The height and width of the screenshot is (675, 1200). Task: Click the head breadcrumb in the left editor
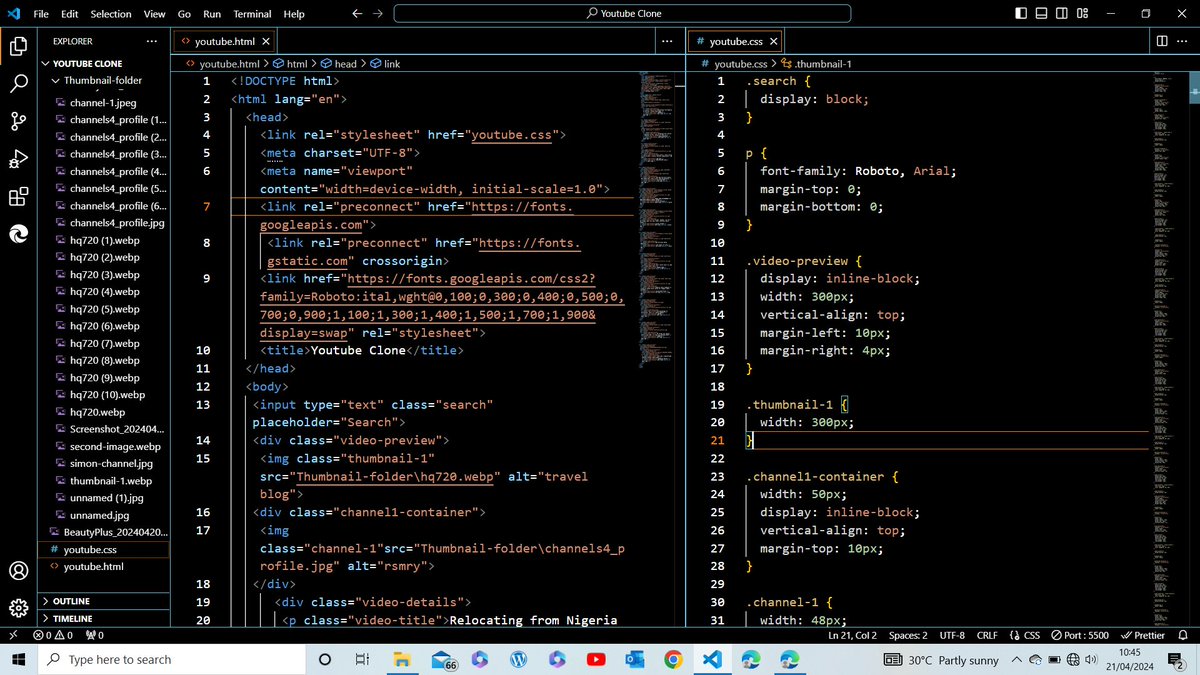(x=338, y=63)
